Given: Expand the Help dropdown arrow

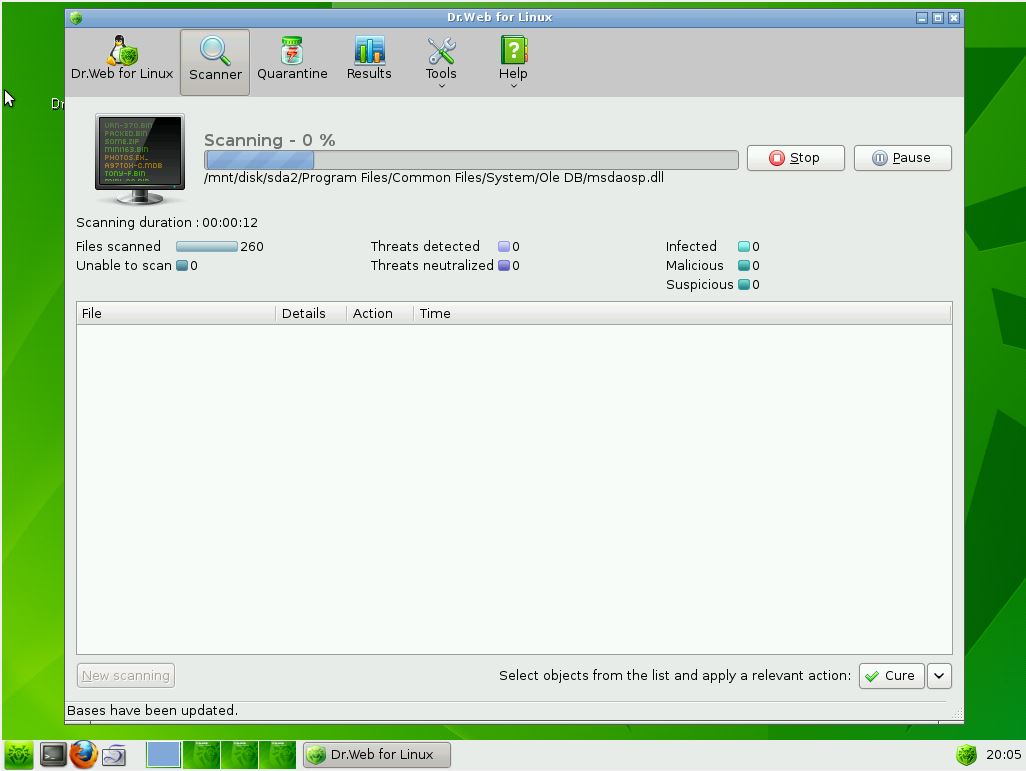Looking at the screenshot, I should coord(513,84).
